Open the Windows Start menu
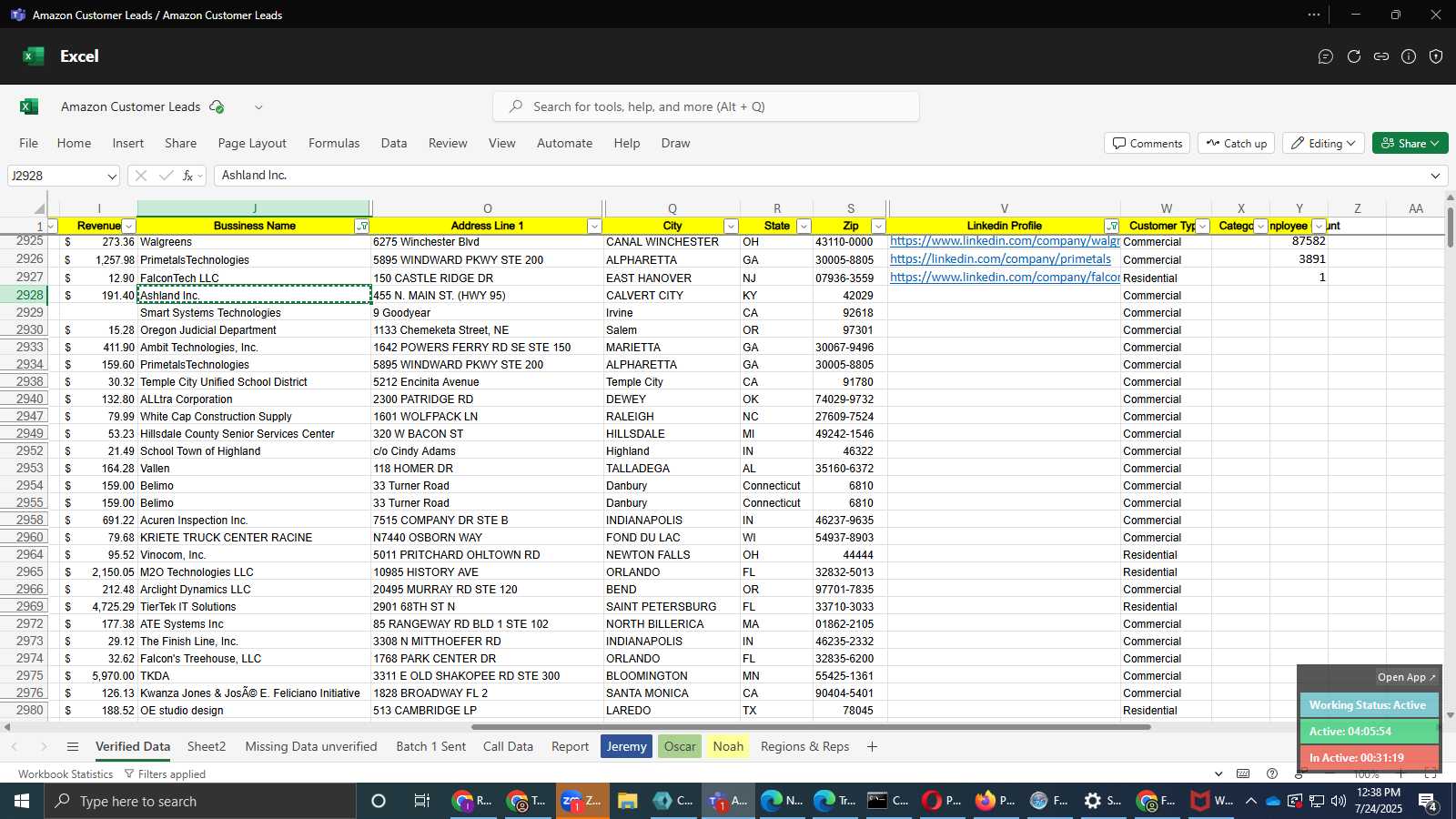 (x=22, y=801)
